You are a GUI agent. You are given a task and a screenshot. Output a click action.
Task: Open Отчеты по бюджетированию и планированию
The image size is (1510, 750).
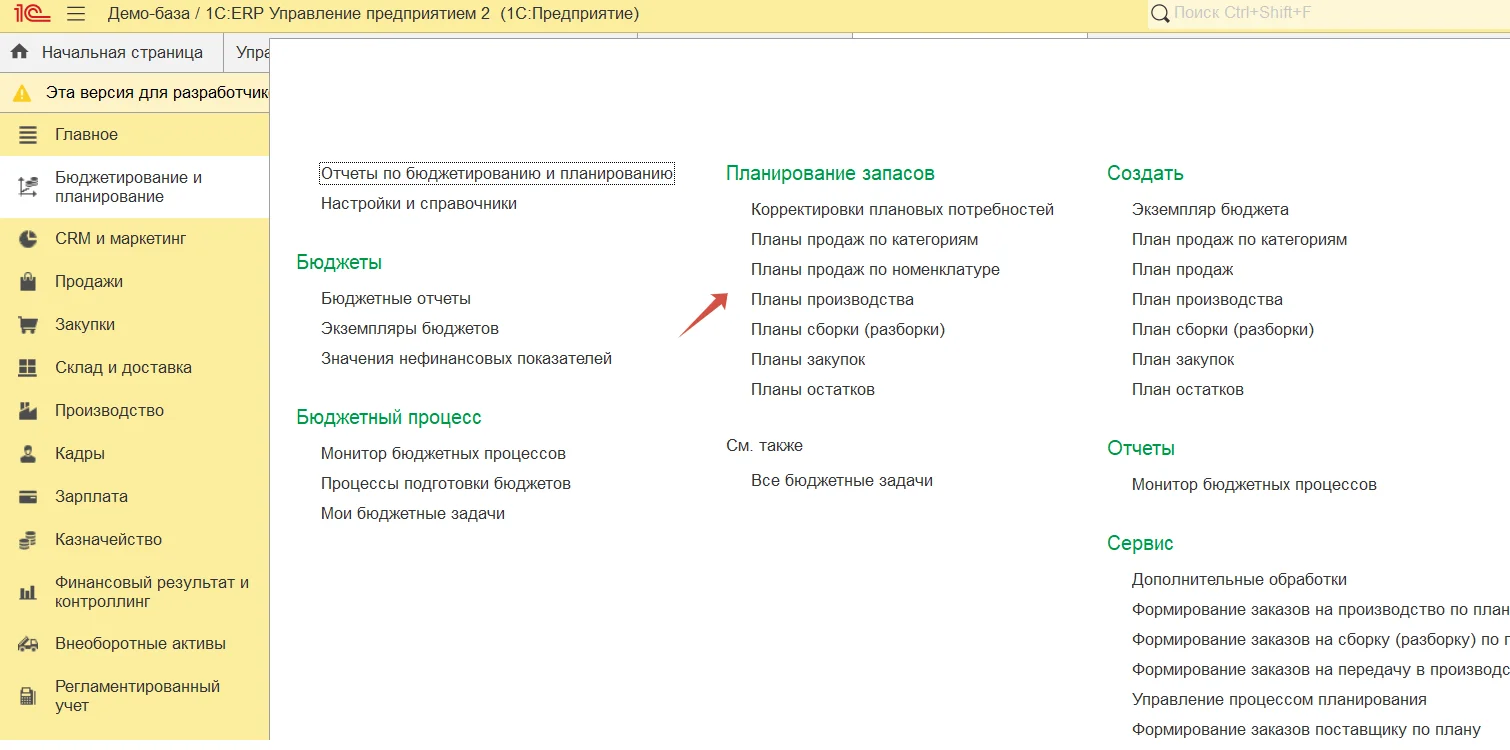point(497,174)
